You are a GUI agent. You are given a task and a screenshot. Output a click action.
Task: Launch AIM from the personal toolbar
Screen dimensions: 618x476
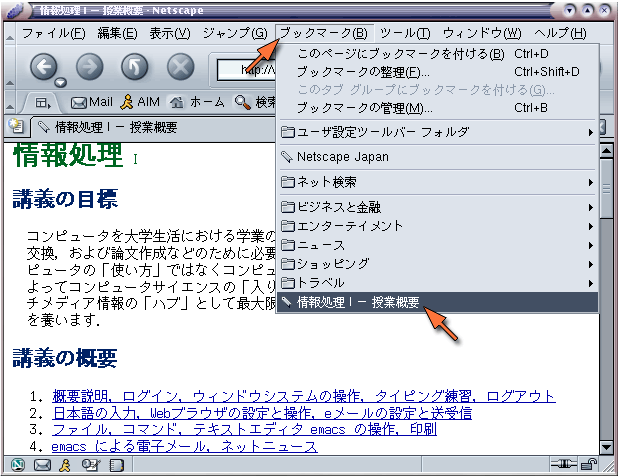140,102
